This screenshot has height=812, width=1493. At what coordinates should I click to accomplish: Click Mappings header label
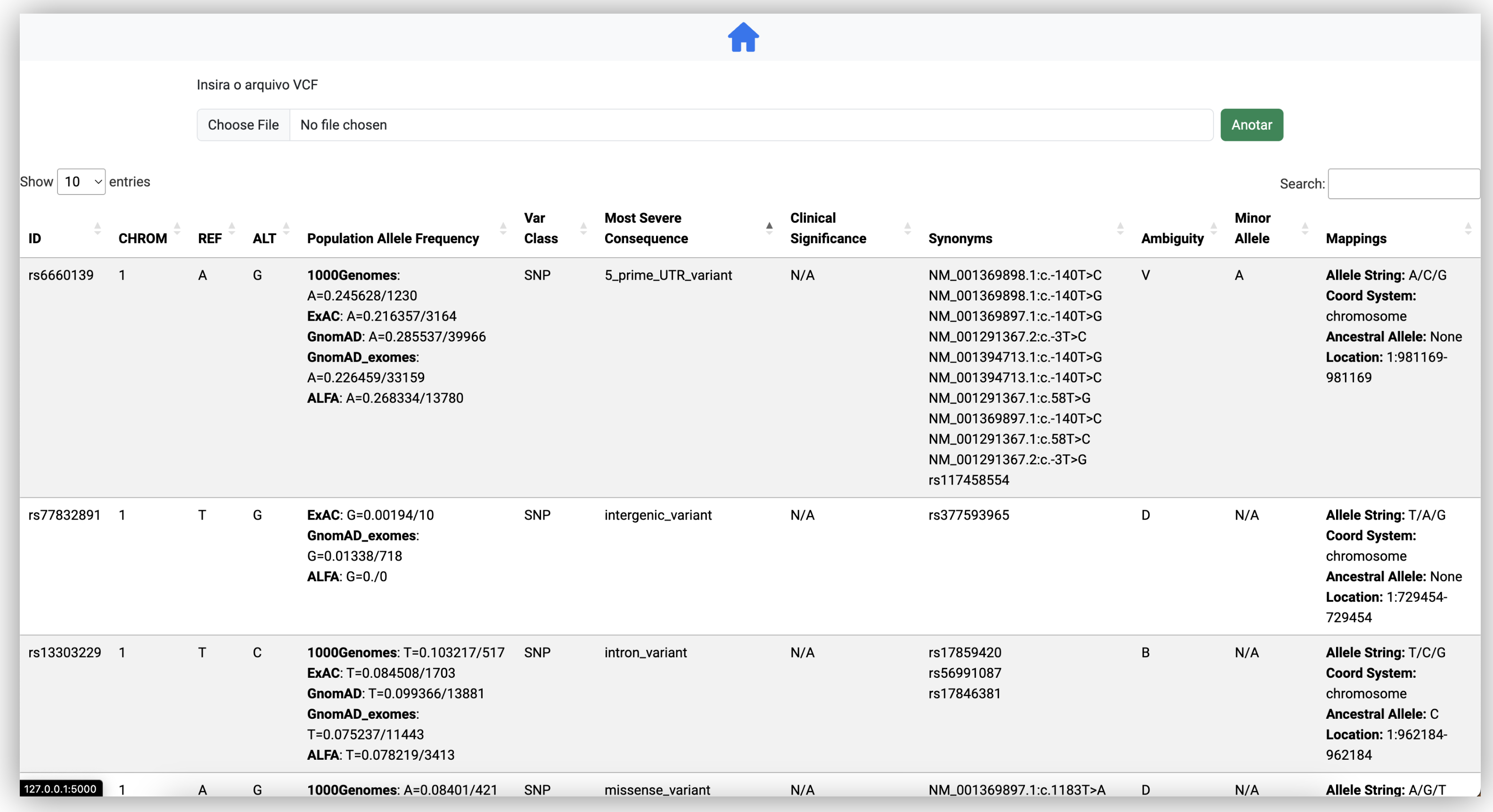click(x=1356, y=239)
